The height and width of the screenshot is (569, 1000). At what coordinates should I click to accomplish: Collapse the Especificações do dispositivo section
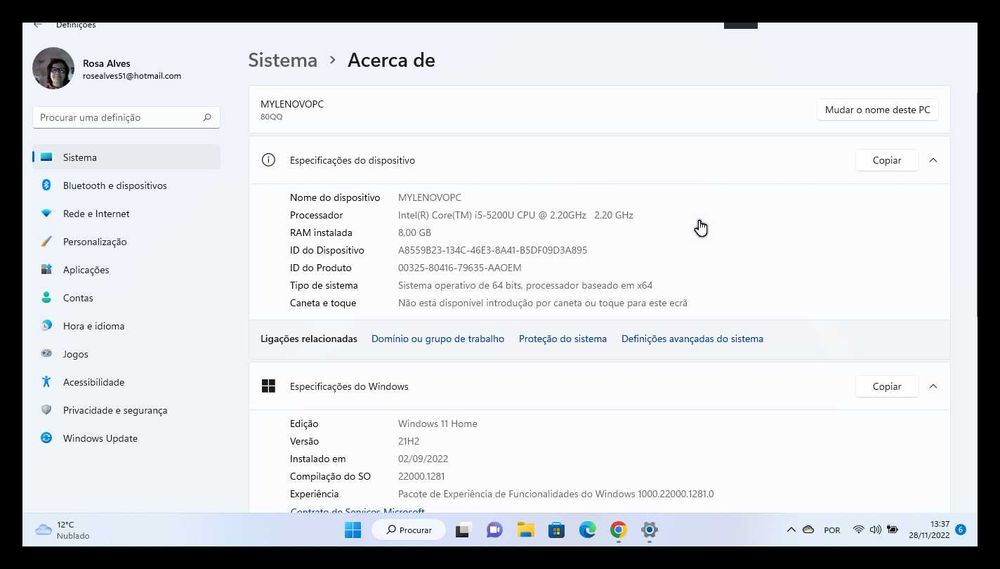click(933, 160)
